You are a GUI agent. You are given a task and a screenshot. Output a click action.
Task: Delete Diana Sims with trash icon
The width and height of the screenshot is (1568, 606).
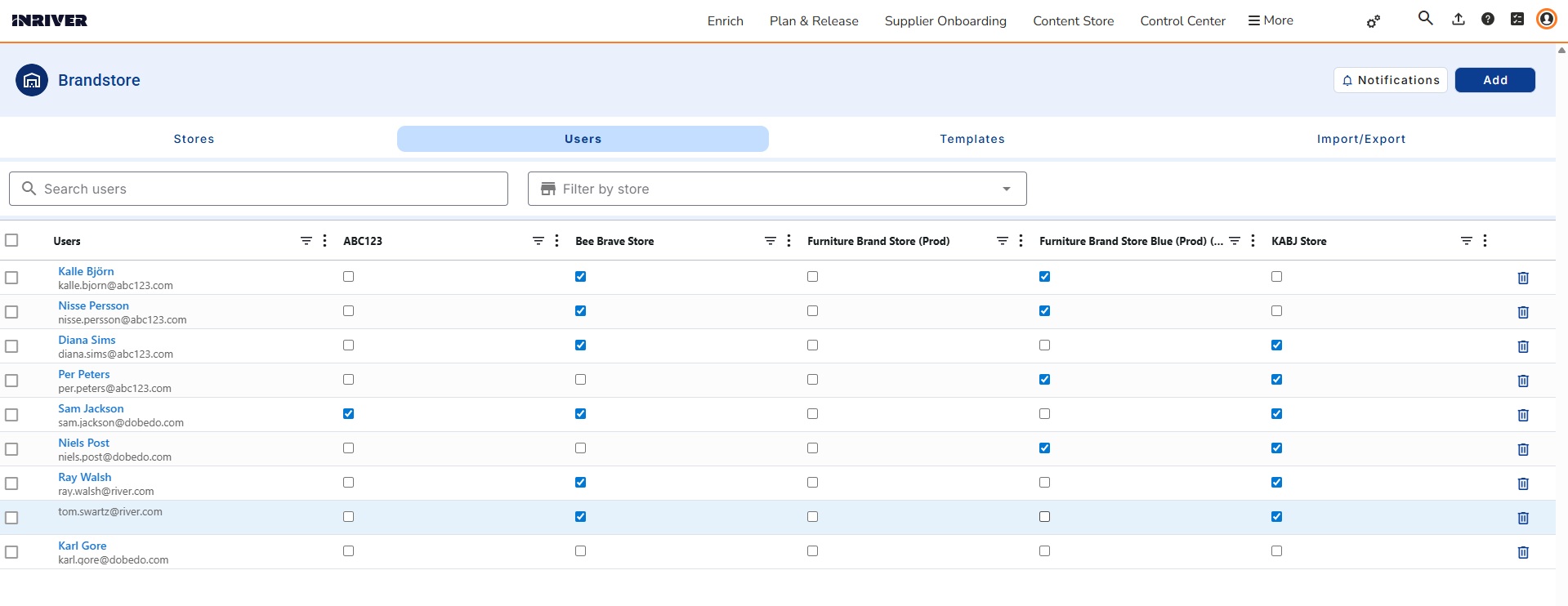(x=1523, y=346)
